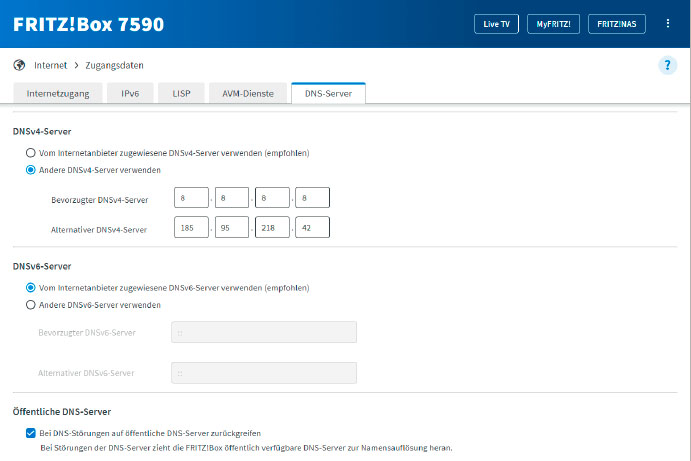Click the DNSv4-Server section heading
The width and height of the screenshot is (691, 461).
[x=42, y=131]
